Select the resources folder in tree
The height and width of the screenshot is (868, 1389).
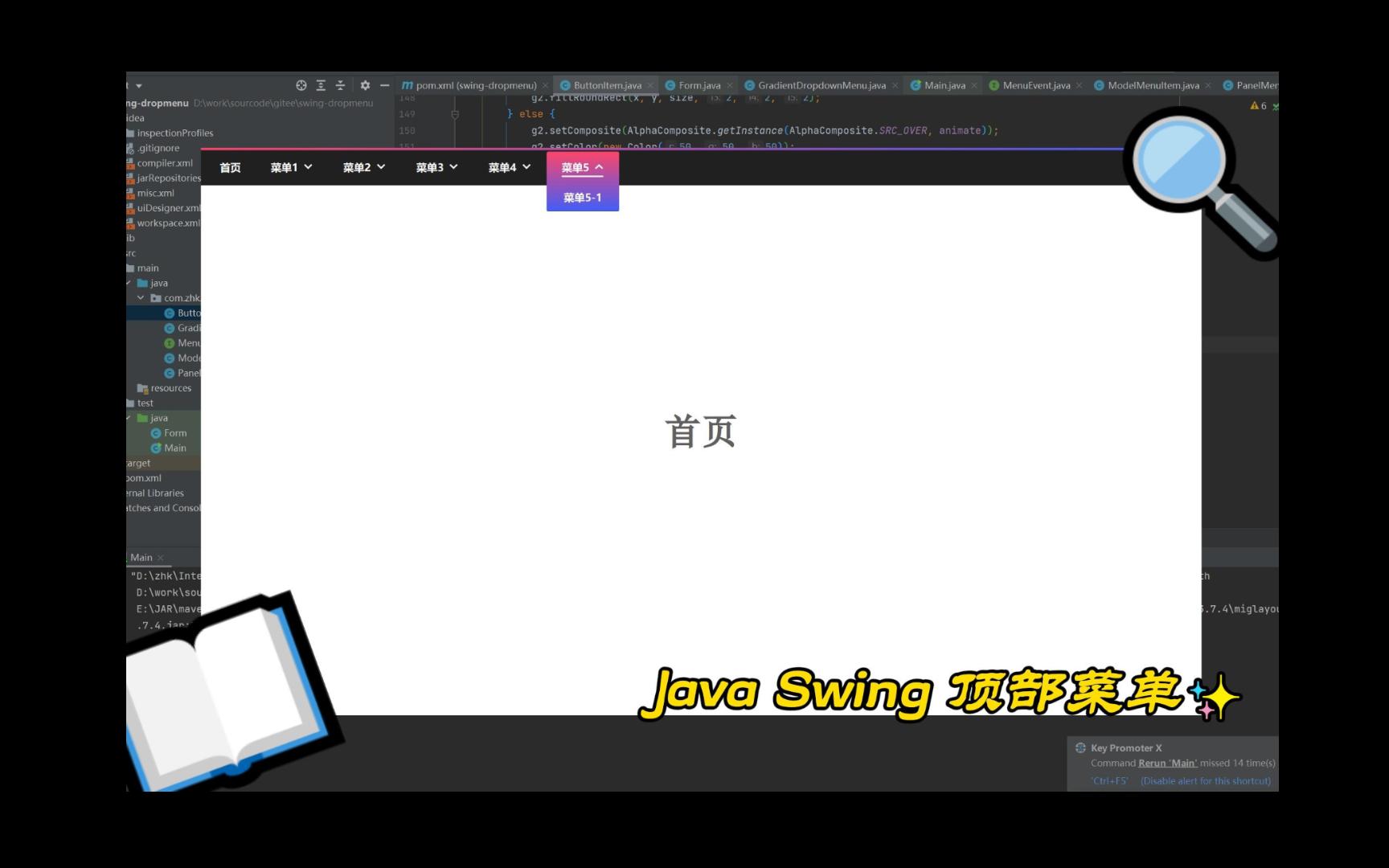tap(164, 387)
